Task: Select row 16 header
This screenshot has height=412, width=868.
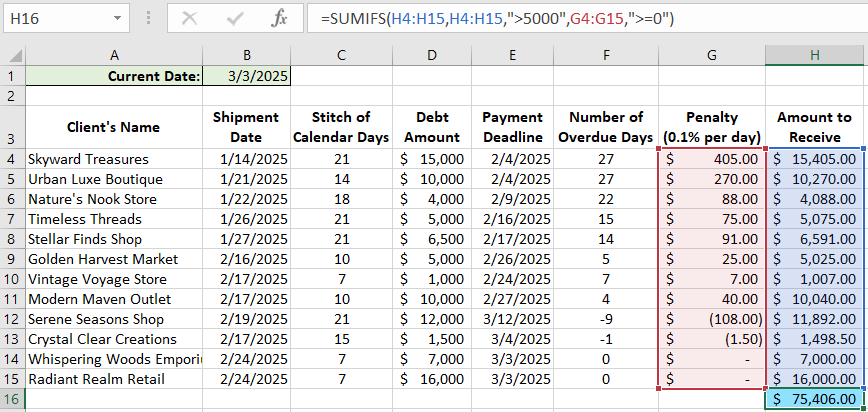Action: coord(11,399)
